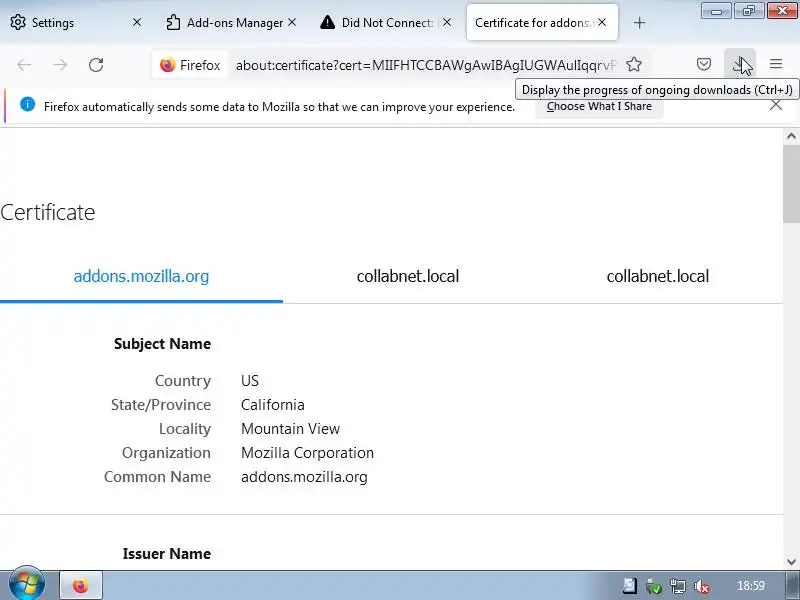The image size is (800, 600).
Task: Close the Settings tab
Action: tap(137, 22)
